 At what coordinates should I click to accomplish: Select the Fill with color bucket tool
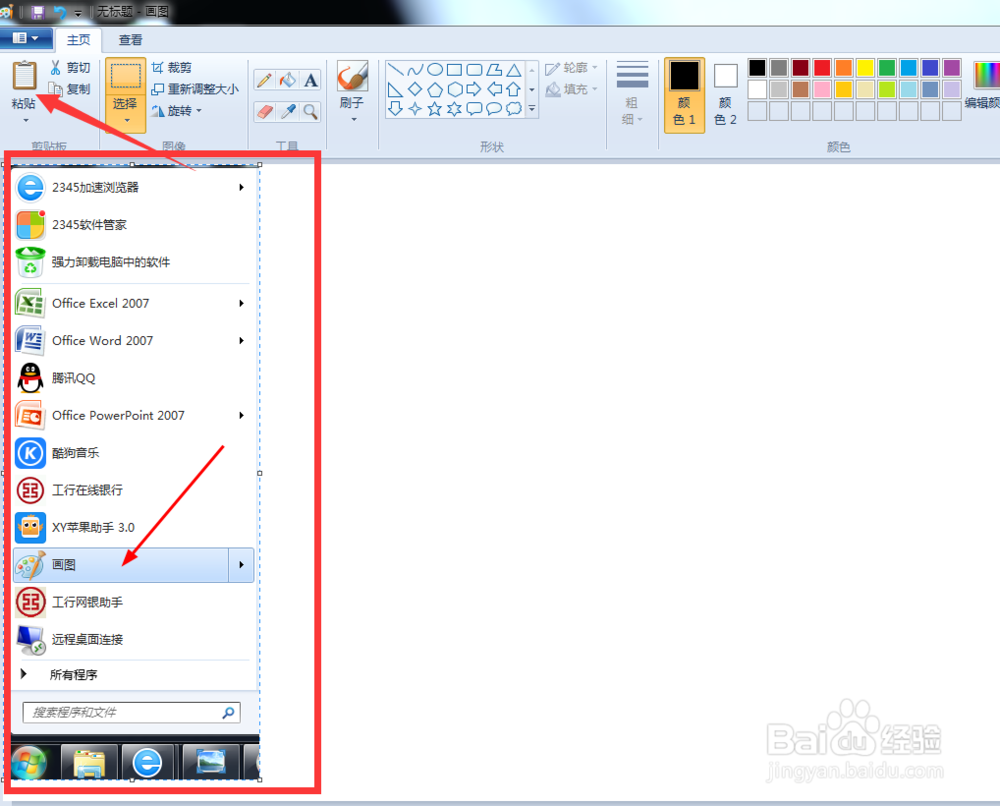288,80
